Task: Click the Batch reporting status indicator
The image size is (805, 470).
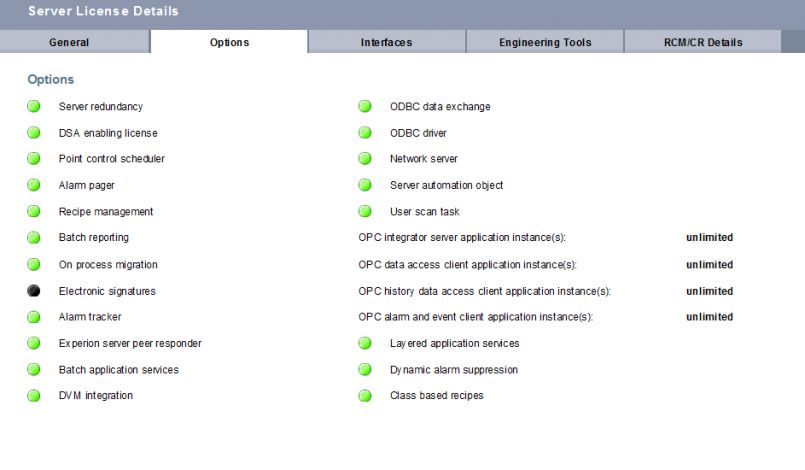Action: coord(34,237)
